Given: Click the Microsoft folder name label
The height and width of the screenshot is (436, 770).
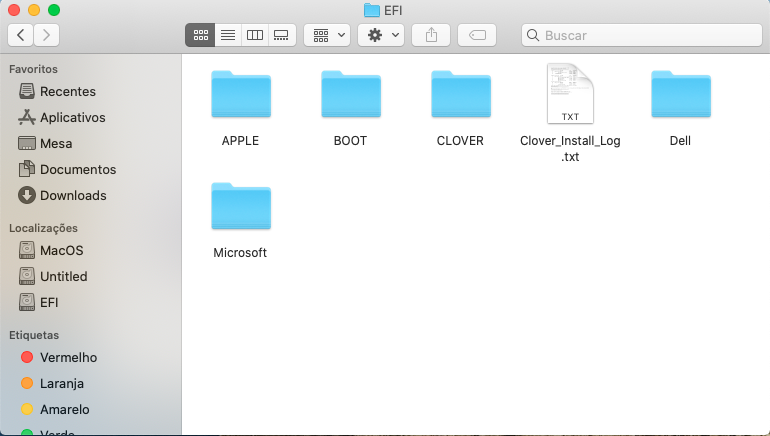Looking at the screenshot, I should click(x=240, y=253).
